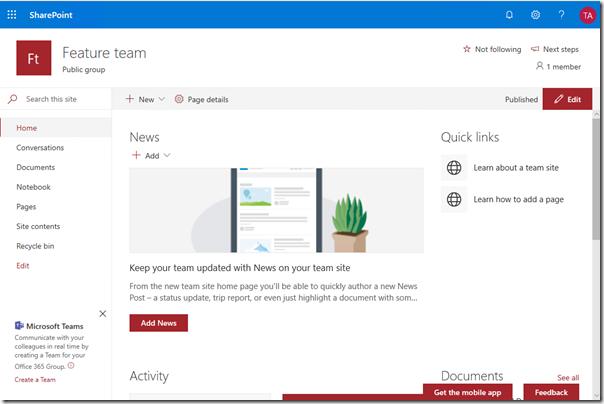The width and height of the screenshot is (604, 404).
Task: Click the Published status text
Action: 522,99
